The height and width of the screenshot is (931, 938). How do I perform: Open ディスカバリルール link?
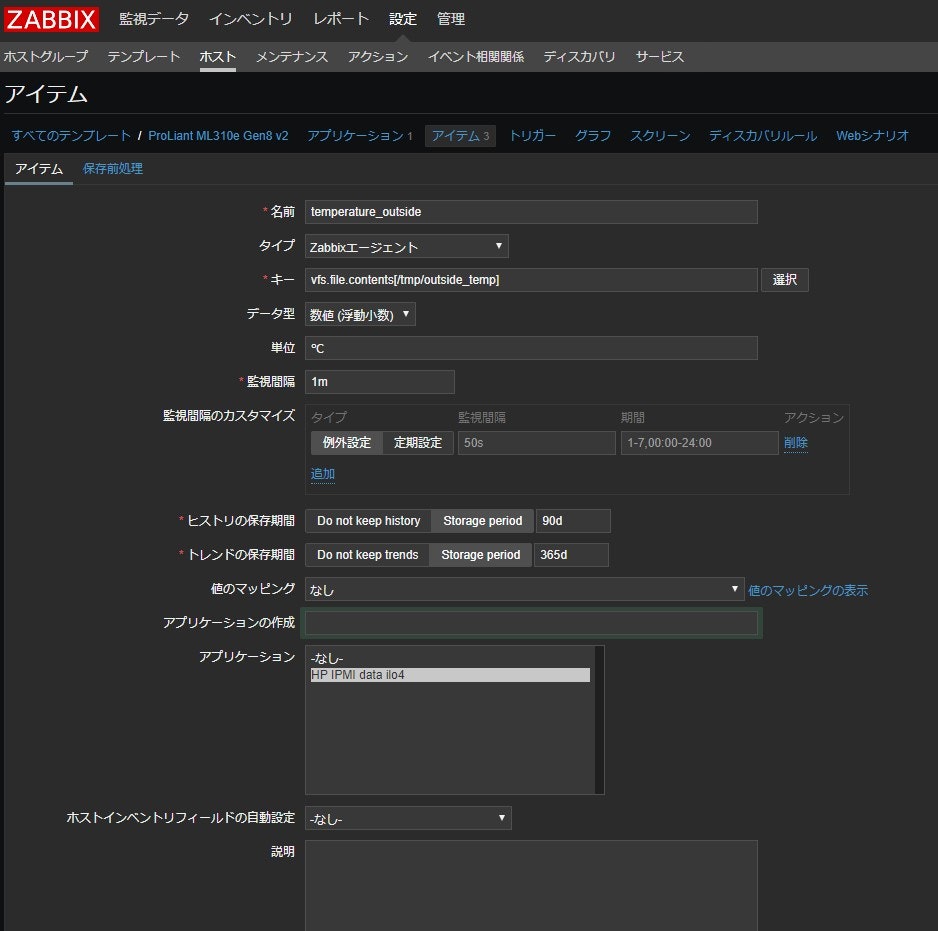coord(763,136)
